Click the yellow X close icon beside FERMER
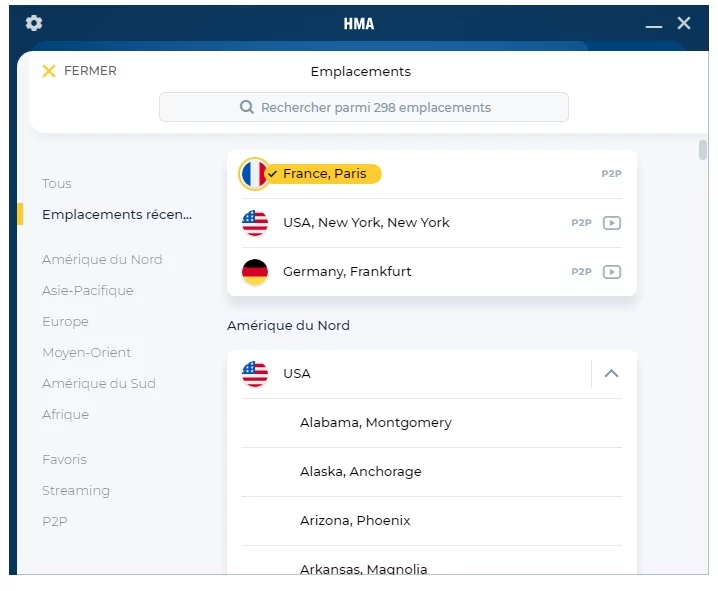718x591 pixels. [x=49, y=71]
